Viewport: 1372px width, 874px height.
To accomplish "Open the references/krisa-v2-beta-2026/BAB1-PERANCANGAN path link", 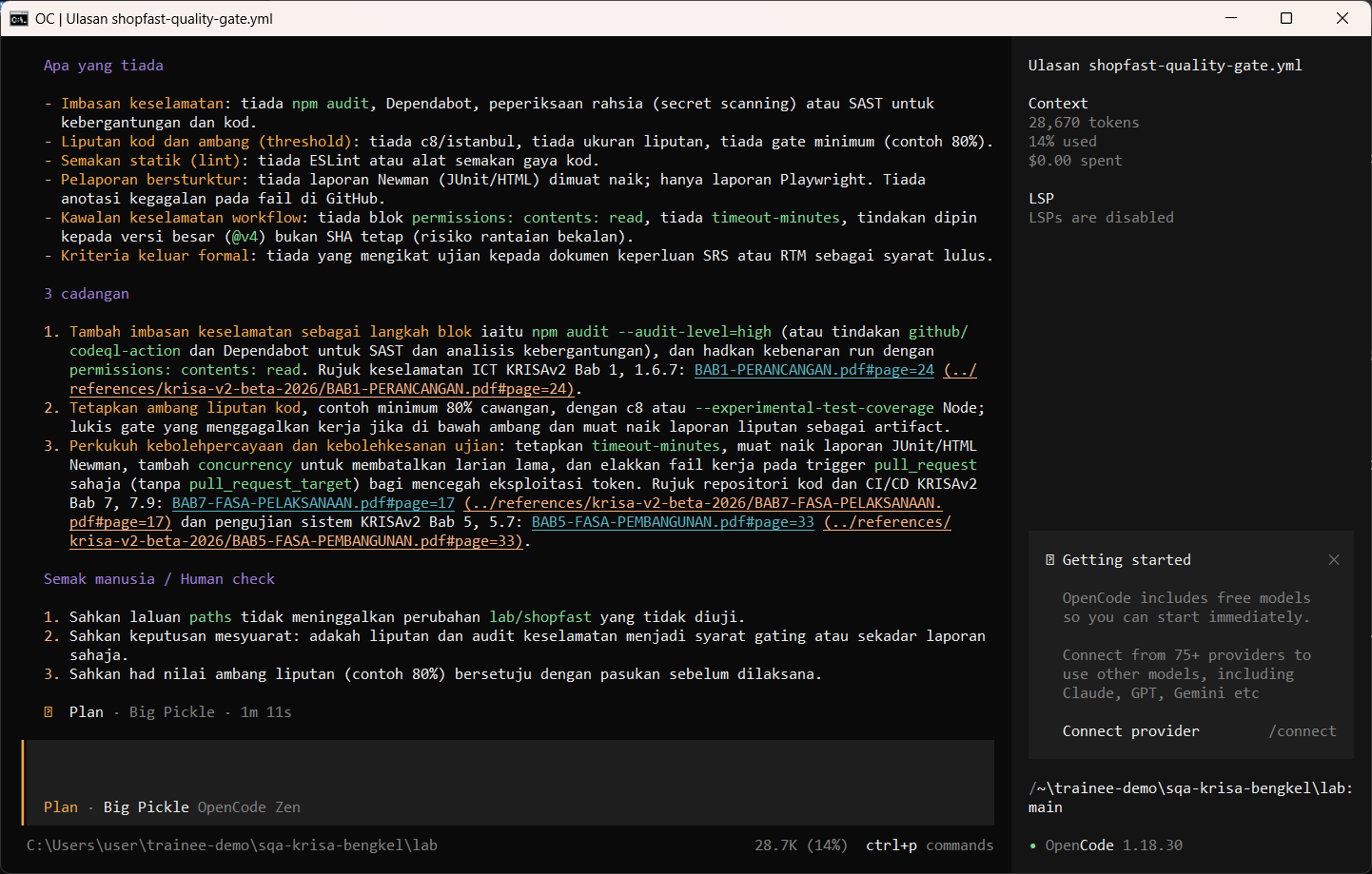I will (322, 389).
